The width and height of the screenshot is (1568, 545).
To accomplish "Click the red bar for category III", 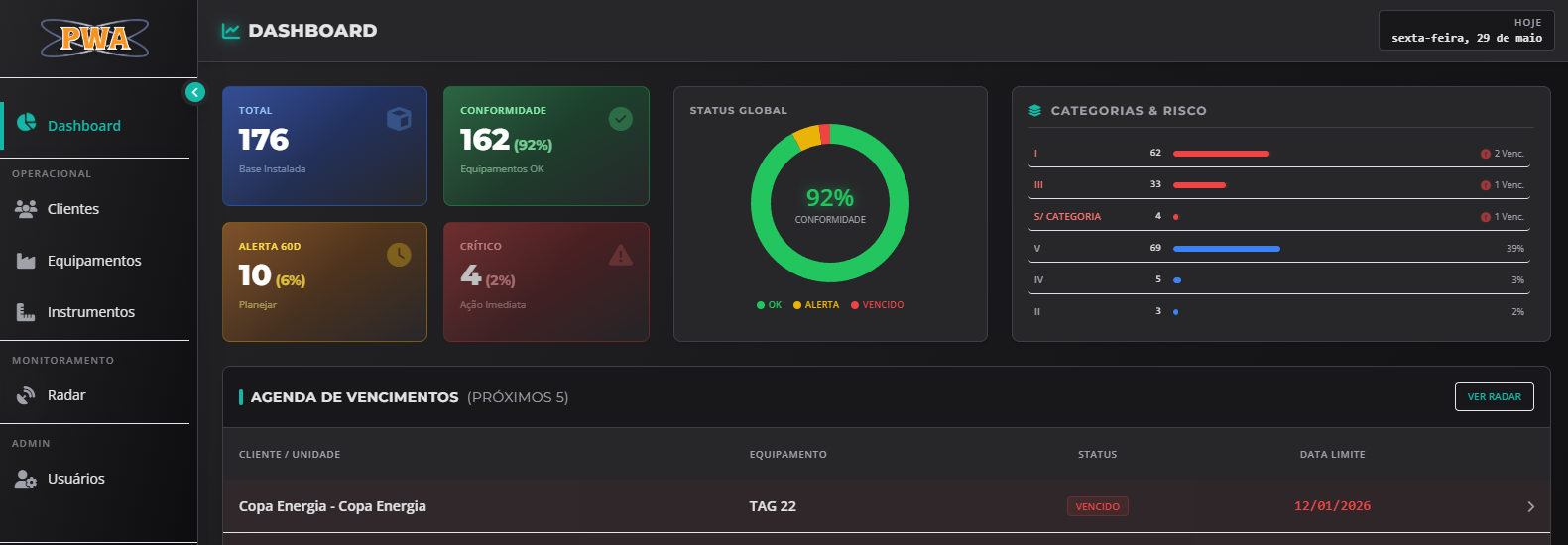I will (1199, 185).
